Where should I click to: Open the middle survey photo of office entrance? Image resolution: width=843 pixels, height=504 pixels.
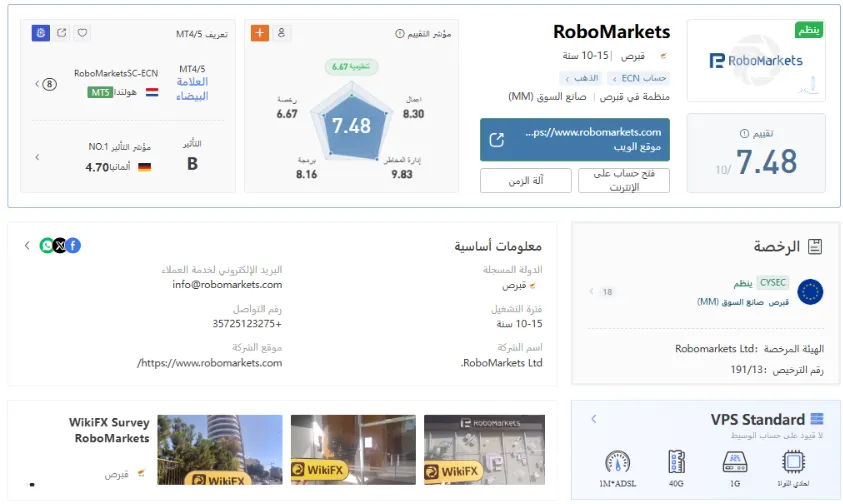[x=353, y=450]
